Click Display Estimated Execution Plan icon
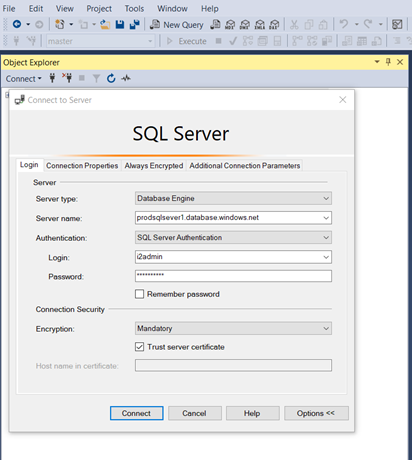The width and height of the screenshot is (412, 460). 248,41
